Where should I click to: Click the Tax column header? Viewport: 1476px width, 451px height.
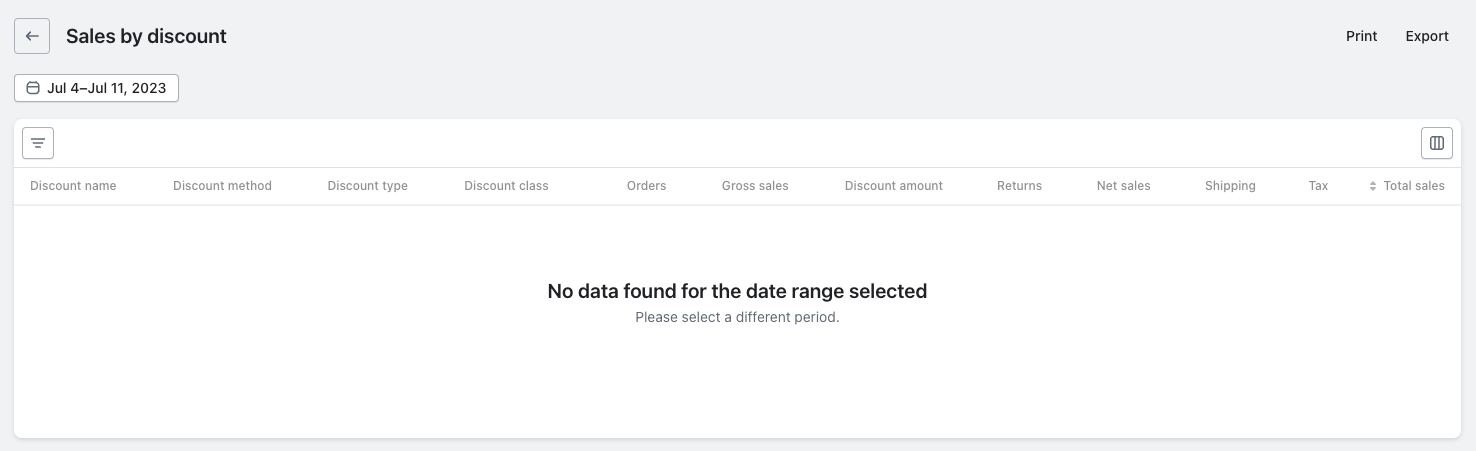[x=1318, y=186]
